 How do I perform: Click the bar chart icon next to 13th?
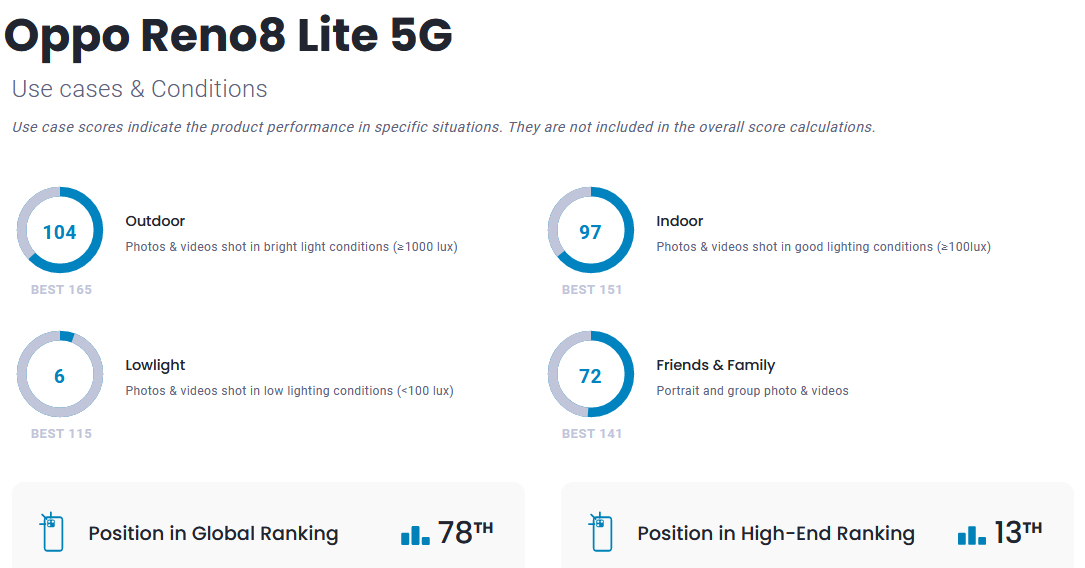tap(972, 533)
